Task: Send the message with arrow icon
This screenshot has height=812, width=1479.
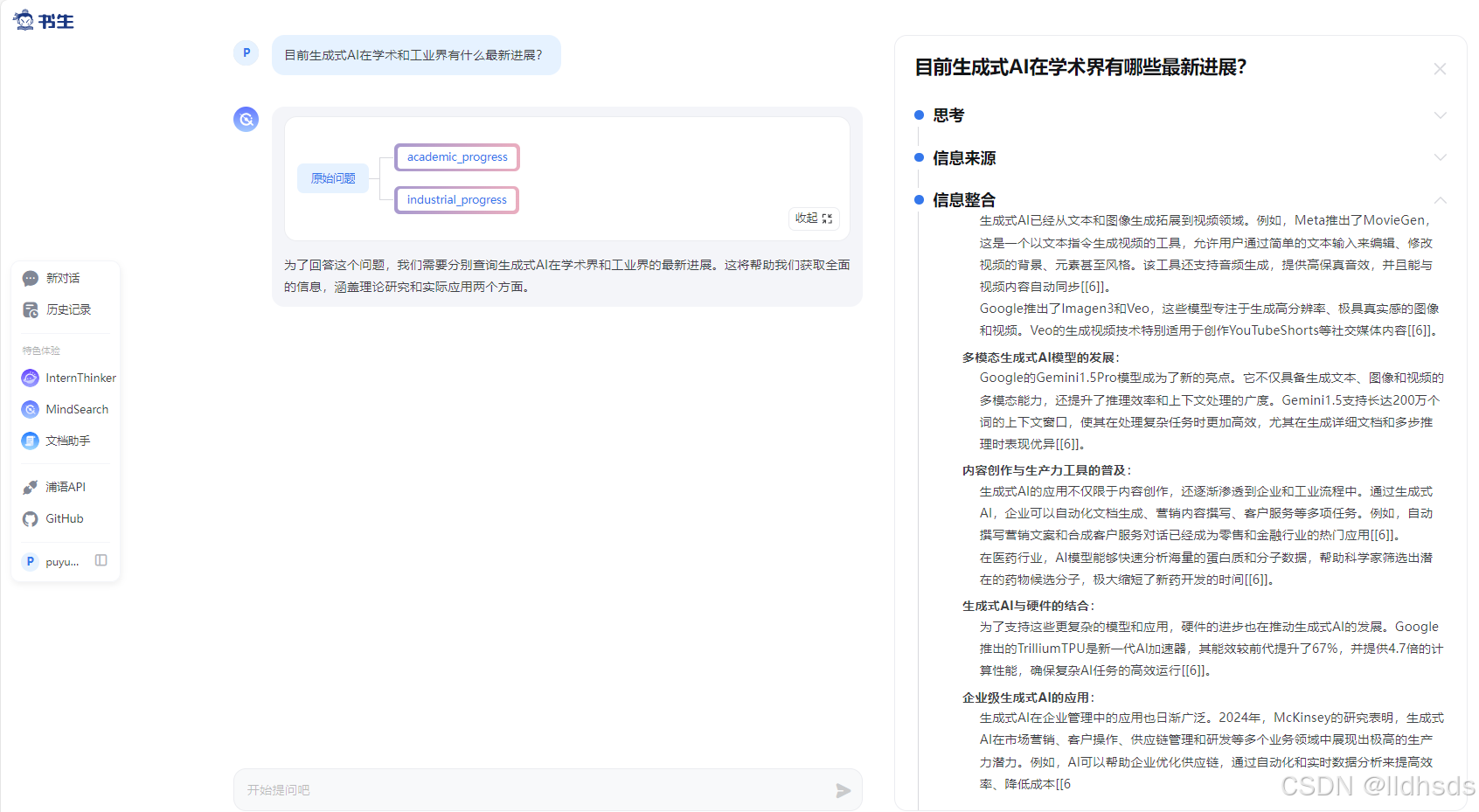Action: point(843,790)
